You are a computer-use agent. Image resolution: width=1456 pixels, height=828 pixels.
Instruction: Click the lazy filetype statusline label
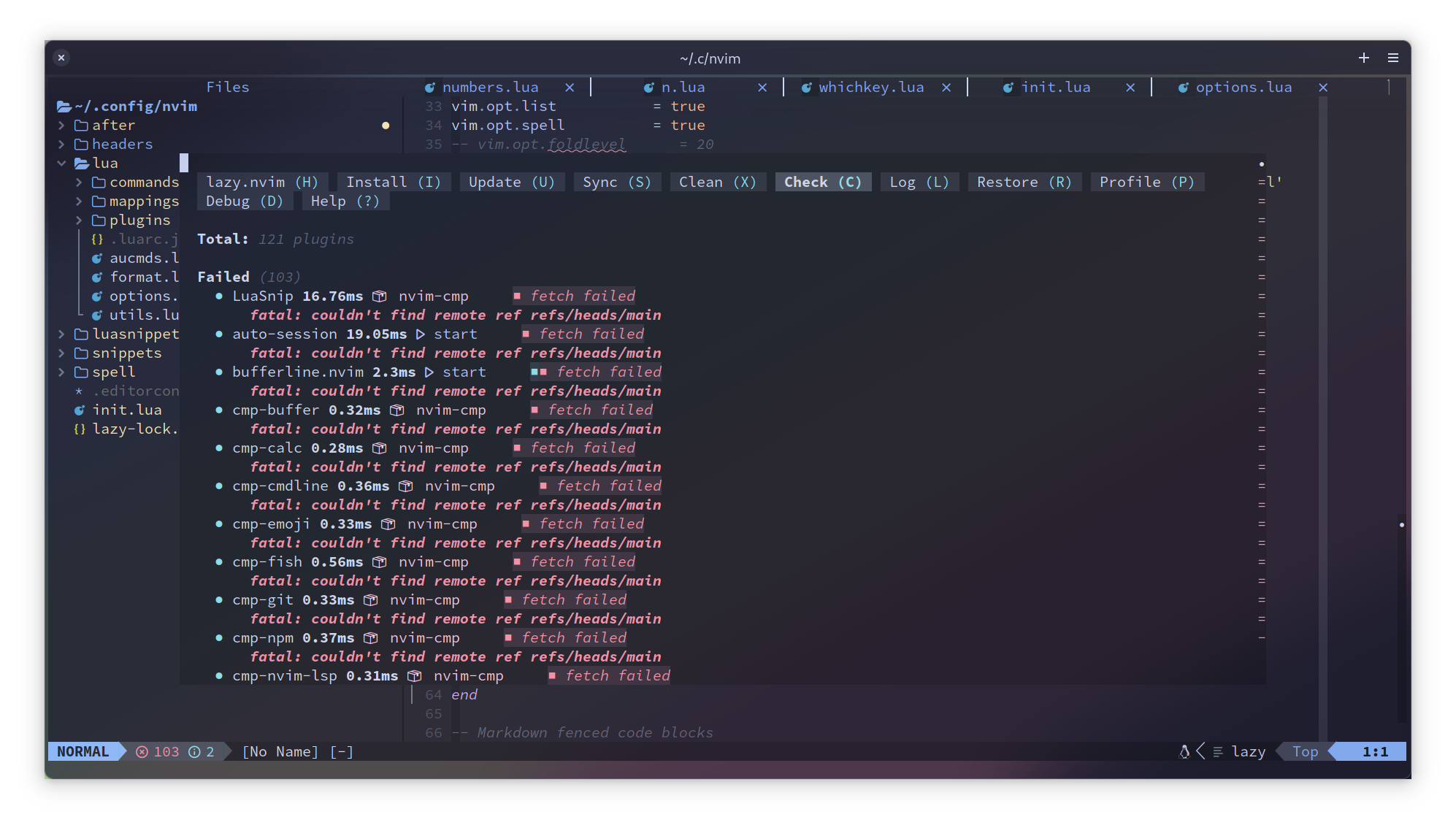click(1249, 752)
